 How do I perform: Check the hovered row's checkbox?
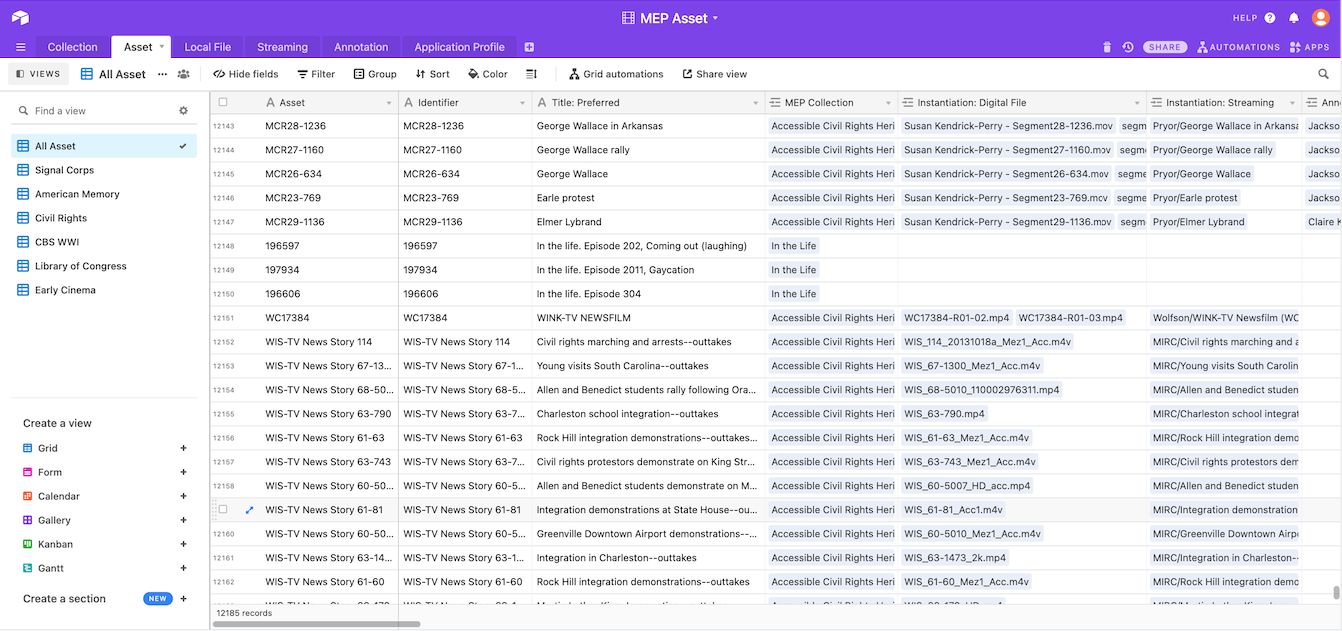click(x=223, y=510)
